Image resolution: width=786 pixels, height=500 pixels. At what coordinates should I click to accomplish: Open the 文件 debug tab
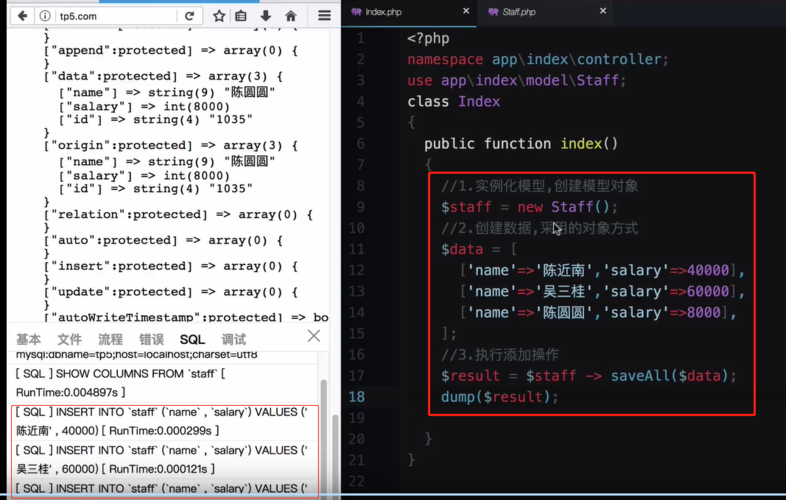[x=69, y=340]
